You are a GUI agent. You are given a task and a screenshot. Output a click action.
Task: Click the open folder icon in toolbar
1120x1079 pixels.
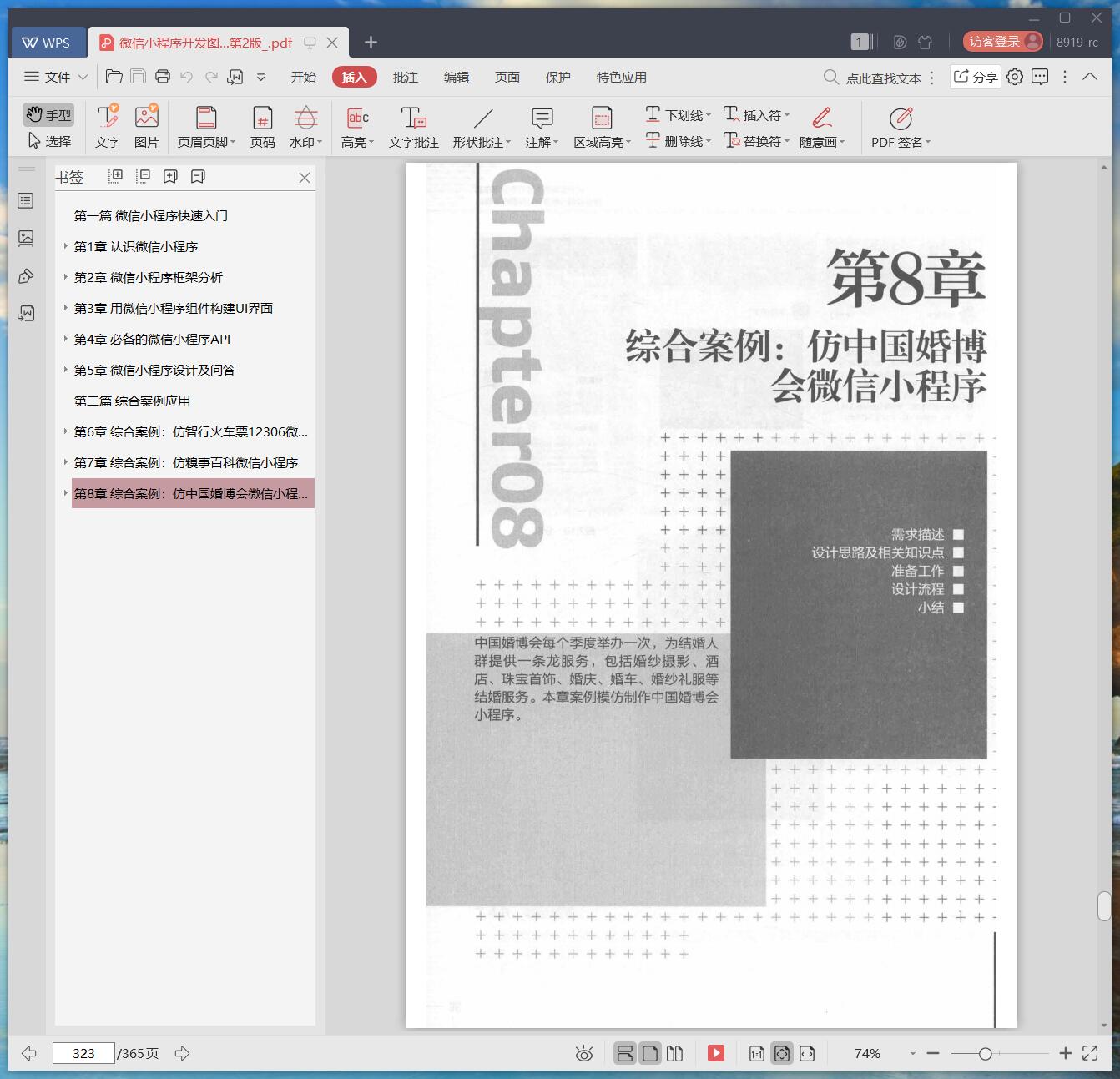(114, 77)
